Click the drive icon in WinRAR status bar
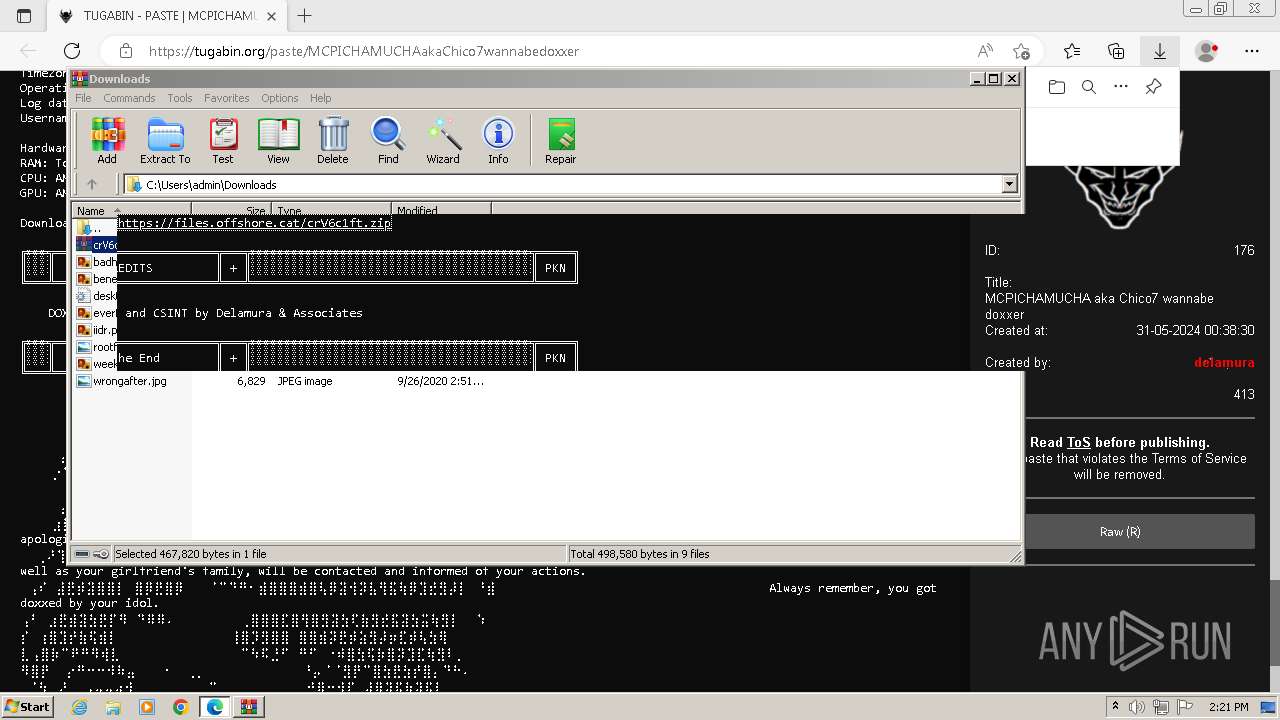 tap(82, 553)
